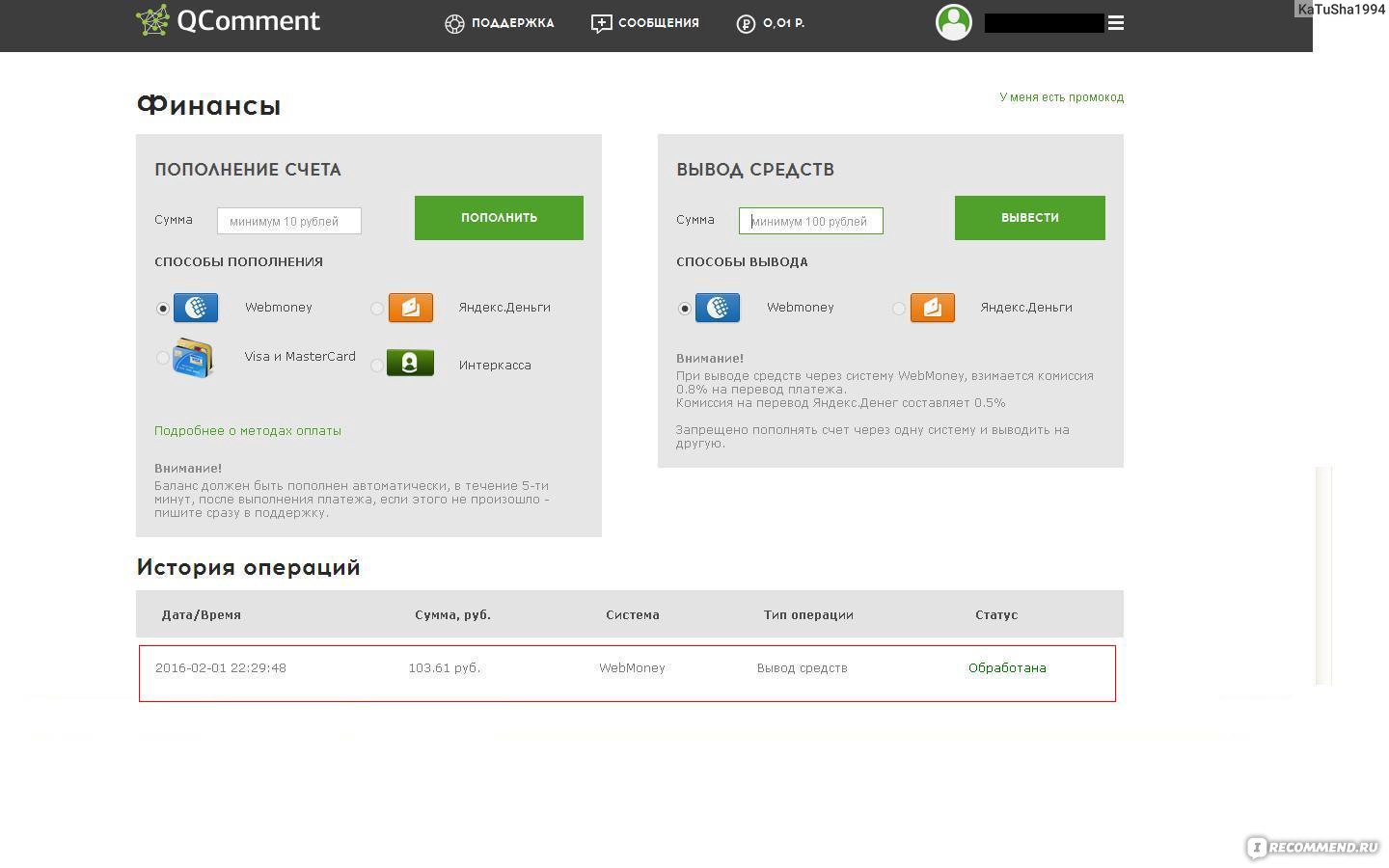Image resolution: width=1389 pixels, height=868 pixels.
Task: Click the Интеркасса label text
Action: coord(495,366)
